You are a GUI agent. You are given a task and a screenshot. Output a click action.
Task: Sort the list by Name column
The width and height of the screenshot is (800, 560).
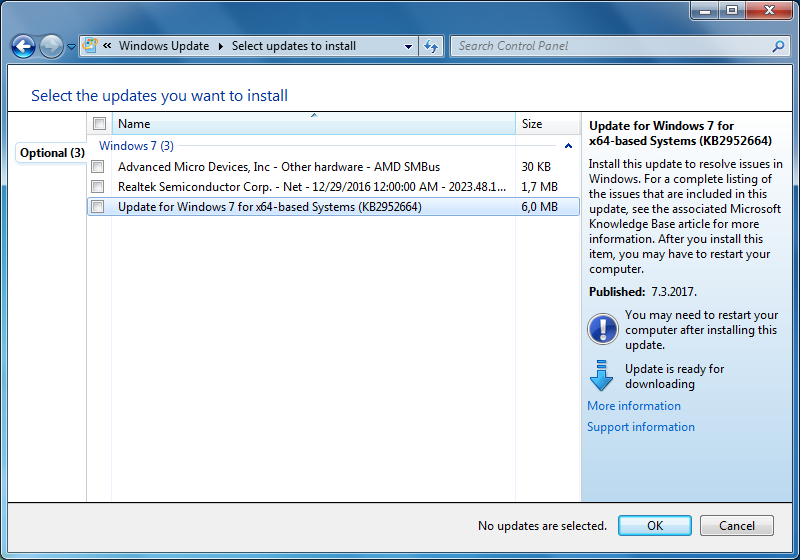pyautogui.click(x=314, y=124)
